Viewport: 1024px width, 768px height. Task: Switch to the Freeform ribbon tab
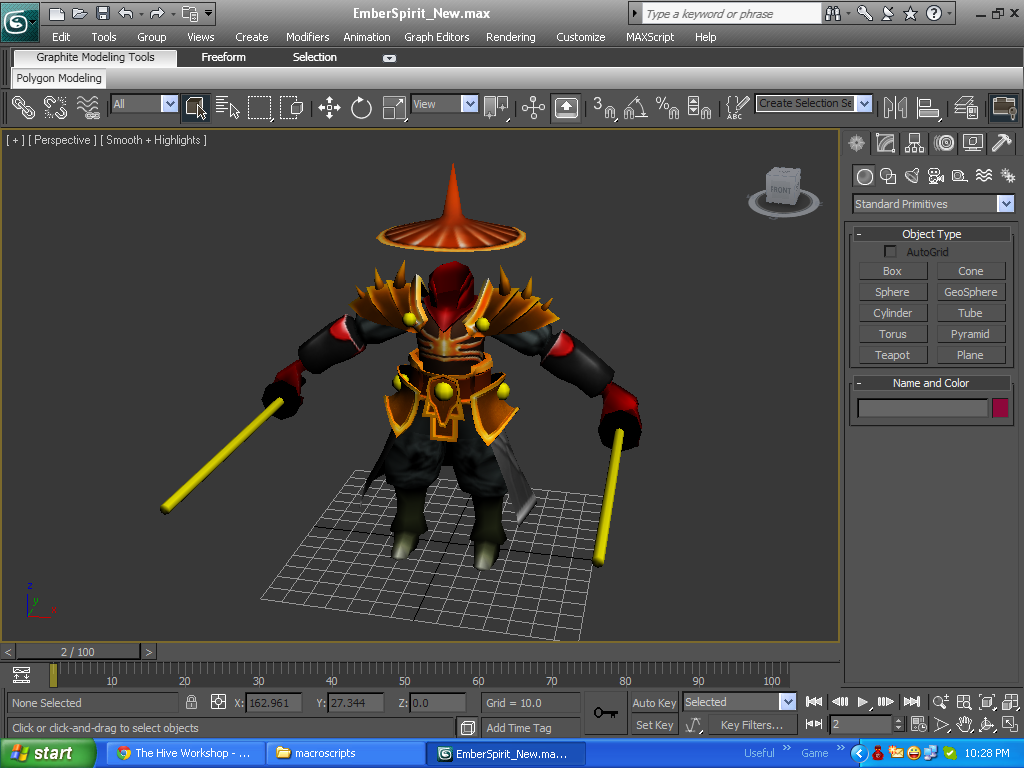point(223,57)
